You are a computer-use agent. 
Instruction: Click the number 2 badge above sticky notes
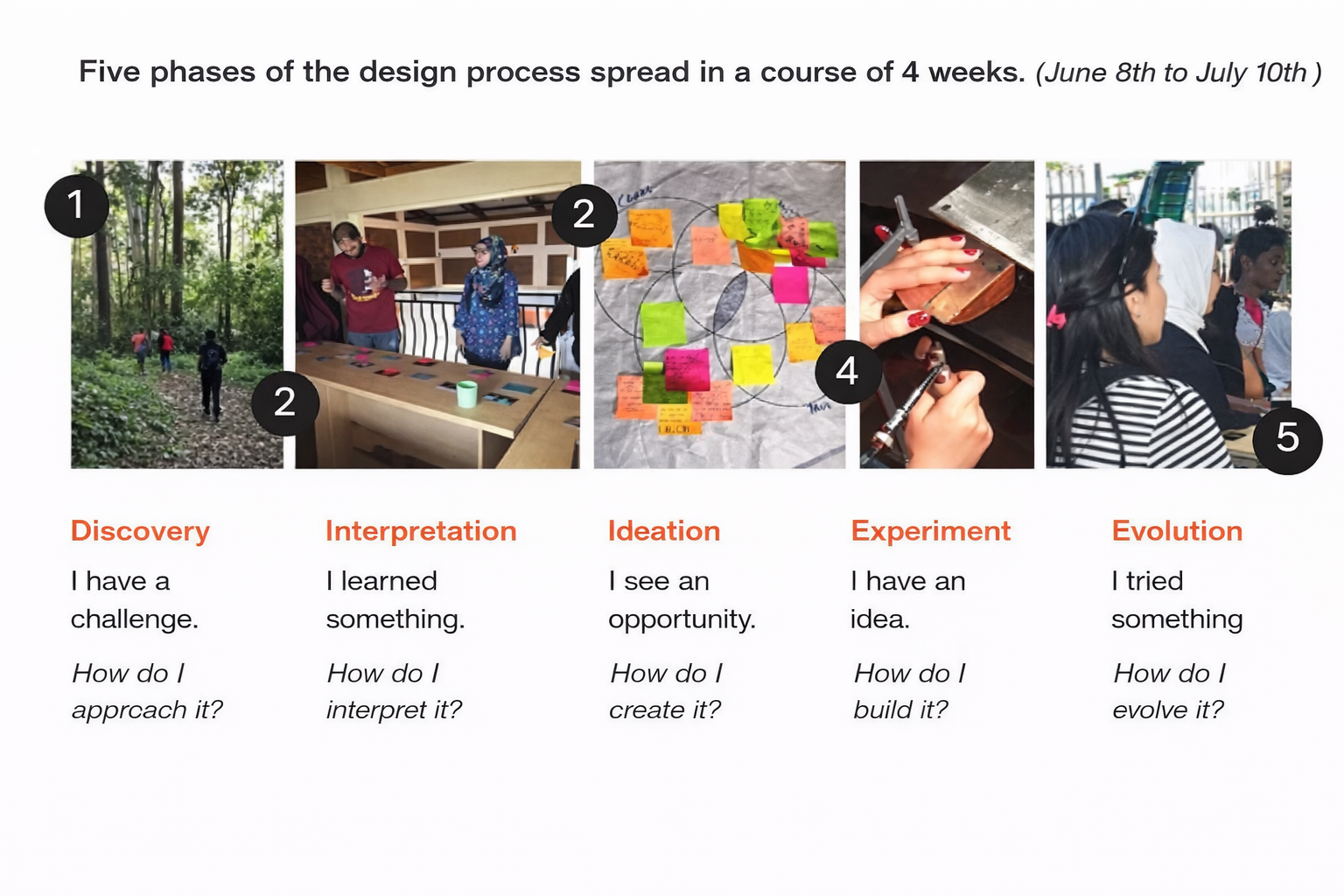click(584, 215)
